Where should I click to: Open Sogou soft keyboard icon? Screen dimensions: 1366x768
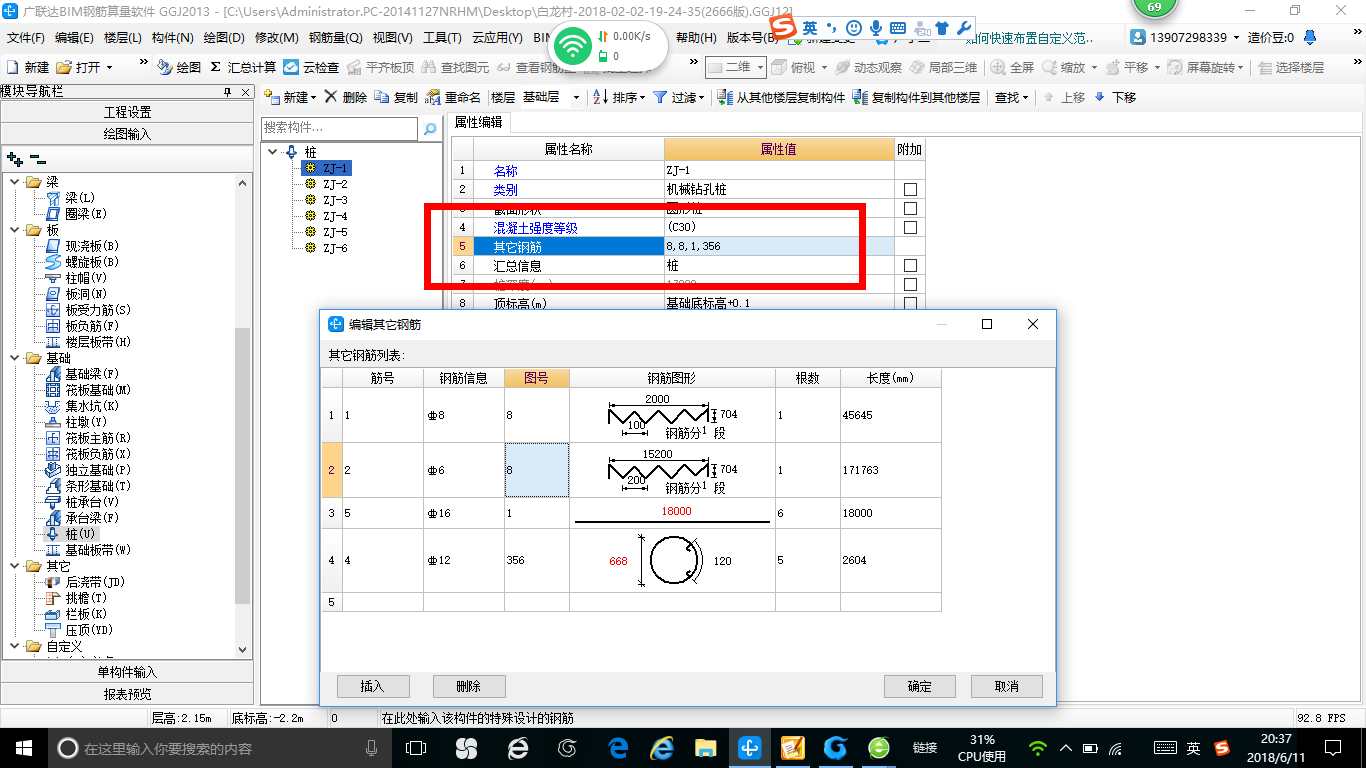tap(898, 28)
